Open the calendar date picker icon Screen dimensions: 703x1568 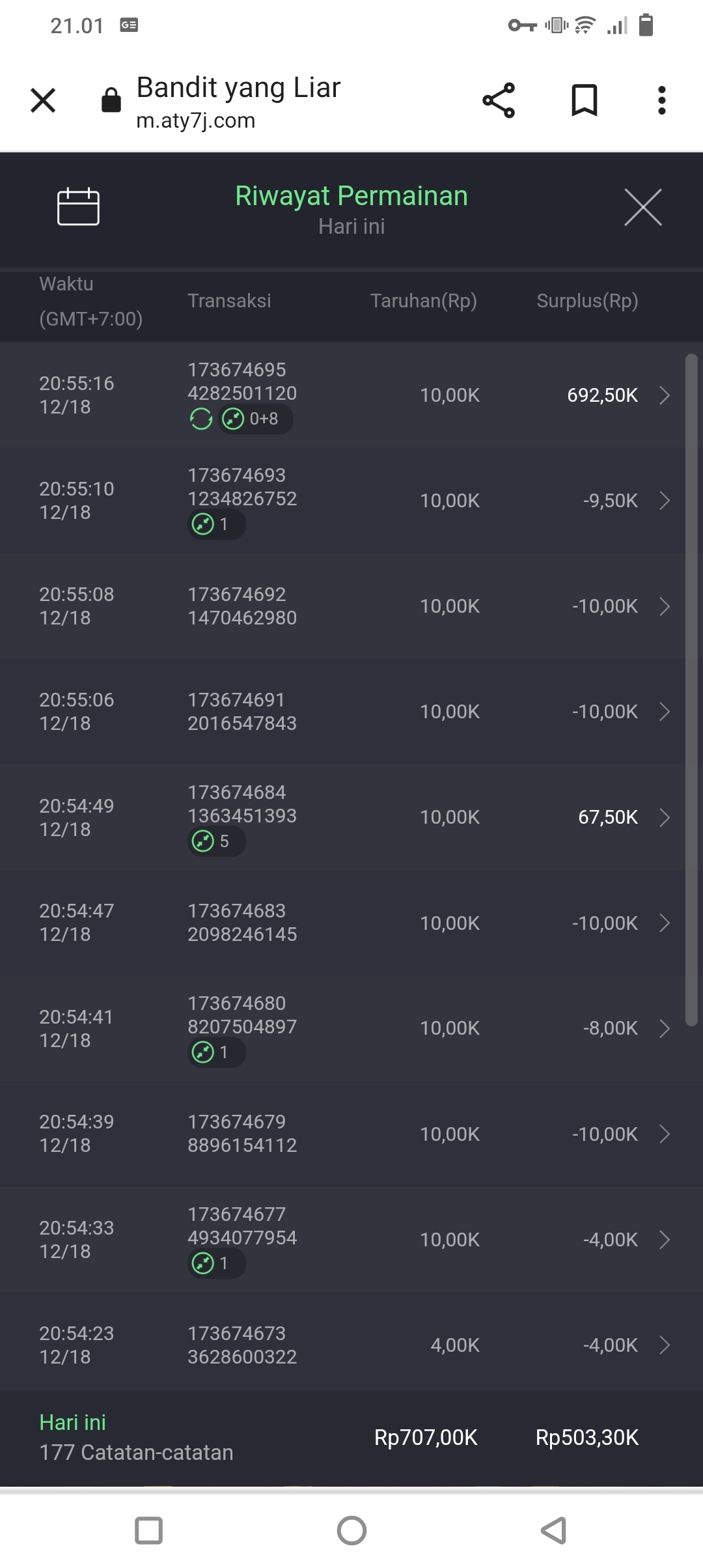coord(78,207)
